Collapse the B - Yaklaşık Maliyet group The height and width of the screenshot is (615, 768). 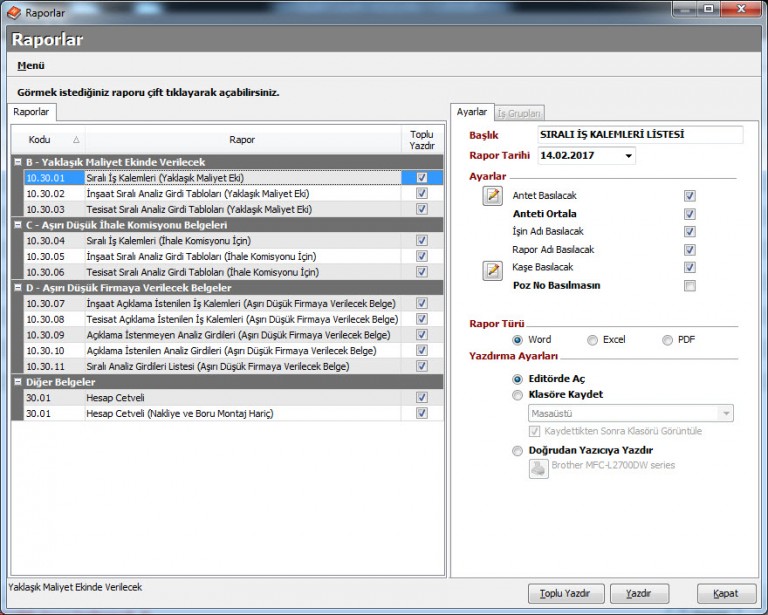point(18,162)
